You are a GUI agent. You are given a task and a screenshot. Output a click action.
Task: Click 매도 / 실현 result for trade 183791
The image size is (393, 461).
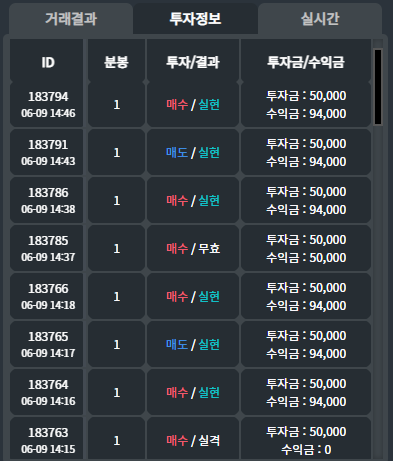(193, 153)
